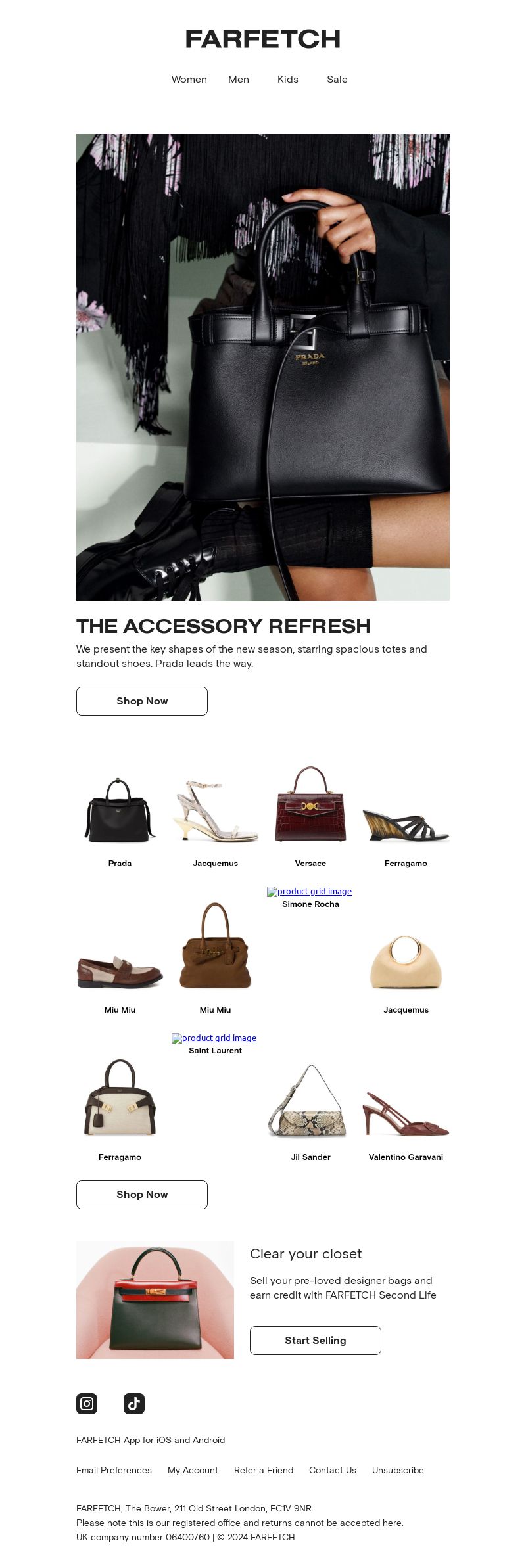Open the iOS app link
This screenshot has width=526, height=1568.
[164, 1440]
